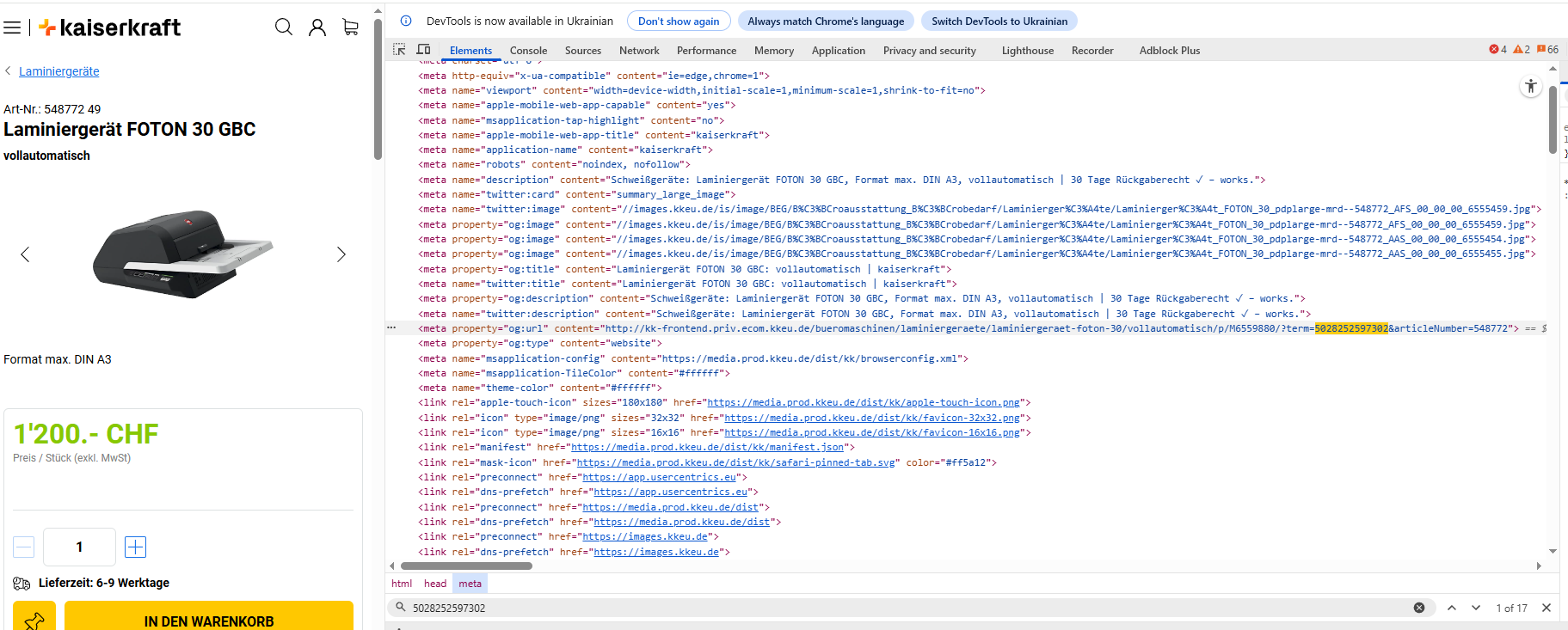Open the shopping cart icon
This screenshot has height=630, width=1568.
click(350, 28)
